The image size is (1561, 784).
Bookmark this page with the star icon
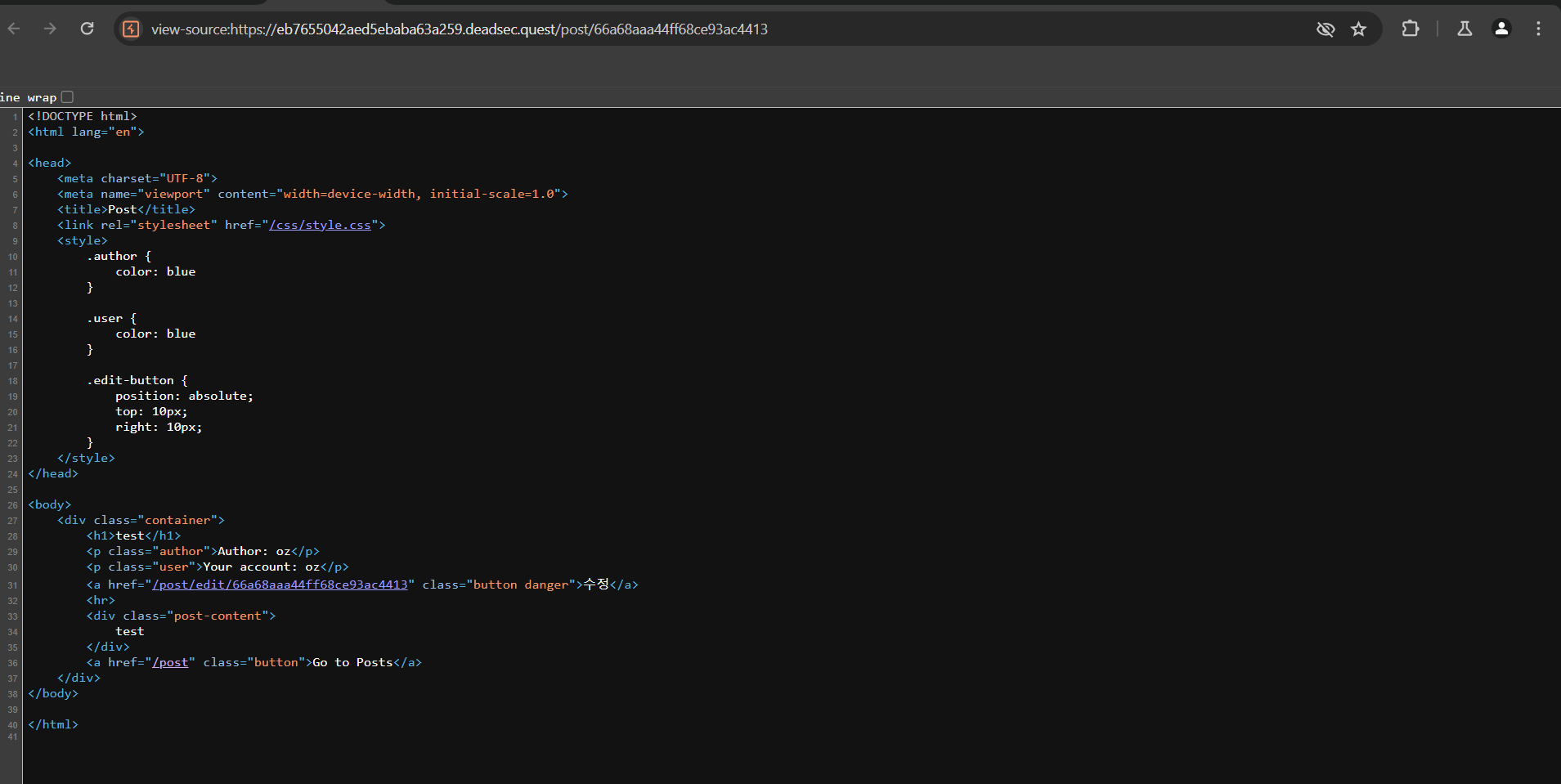[x=1358, y=29]
